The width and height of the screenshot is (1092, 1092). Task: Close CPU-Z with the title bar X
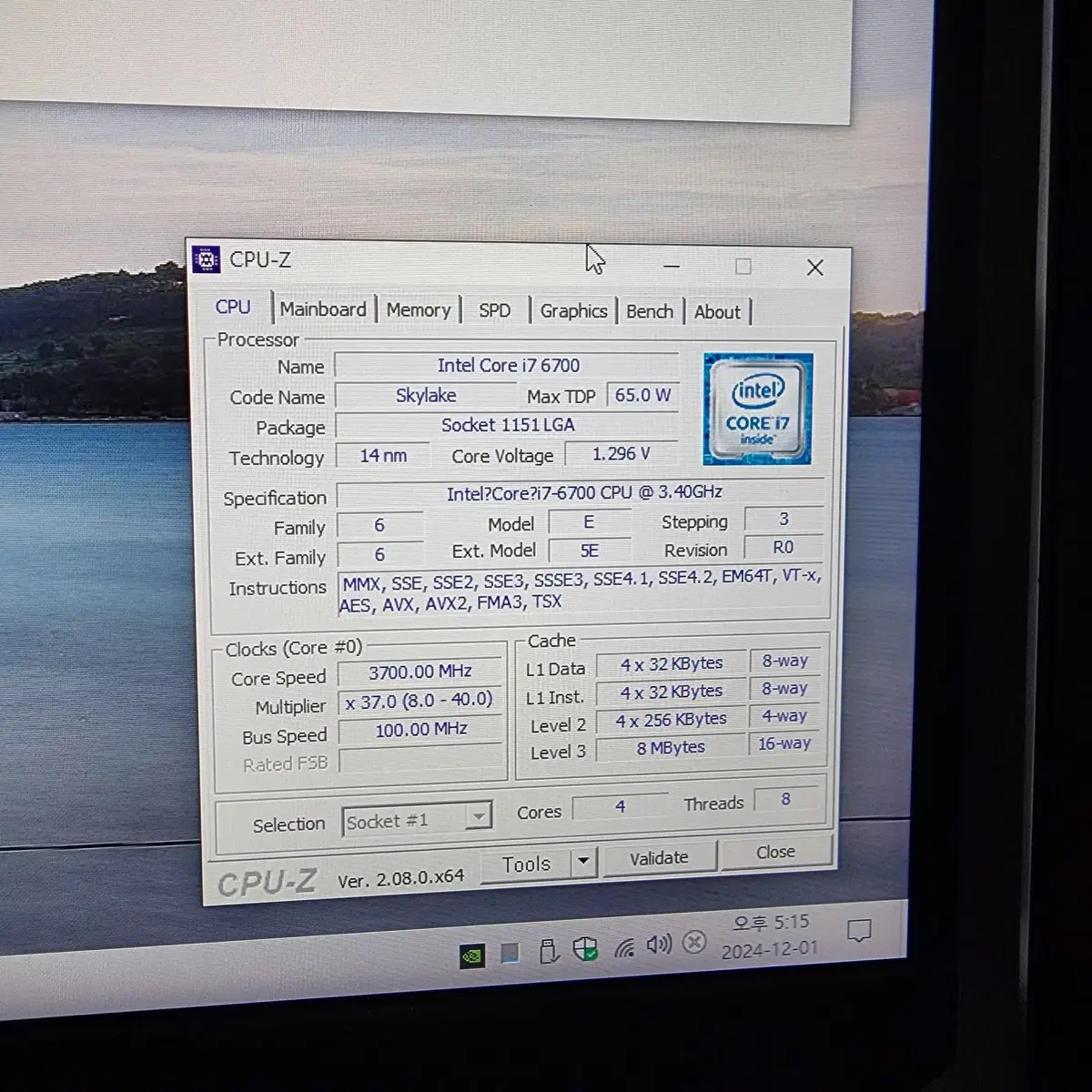tap(815, 268)
